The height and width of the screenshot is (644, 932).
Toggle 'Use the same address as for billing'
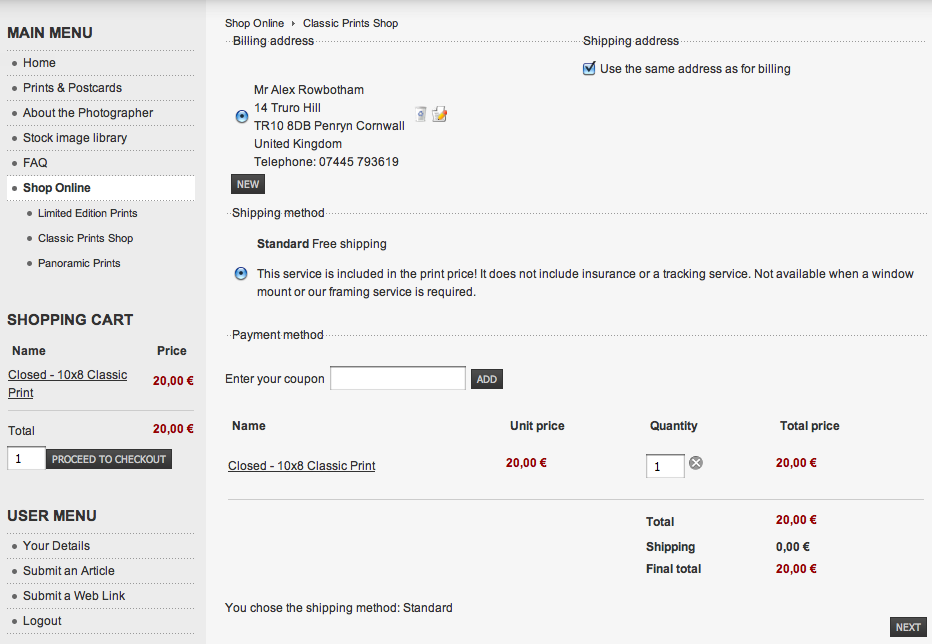[x=589, y=68]
